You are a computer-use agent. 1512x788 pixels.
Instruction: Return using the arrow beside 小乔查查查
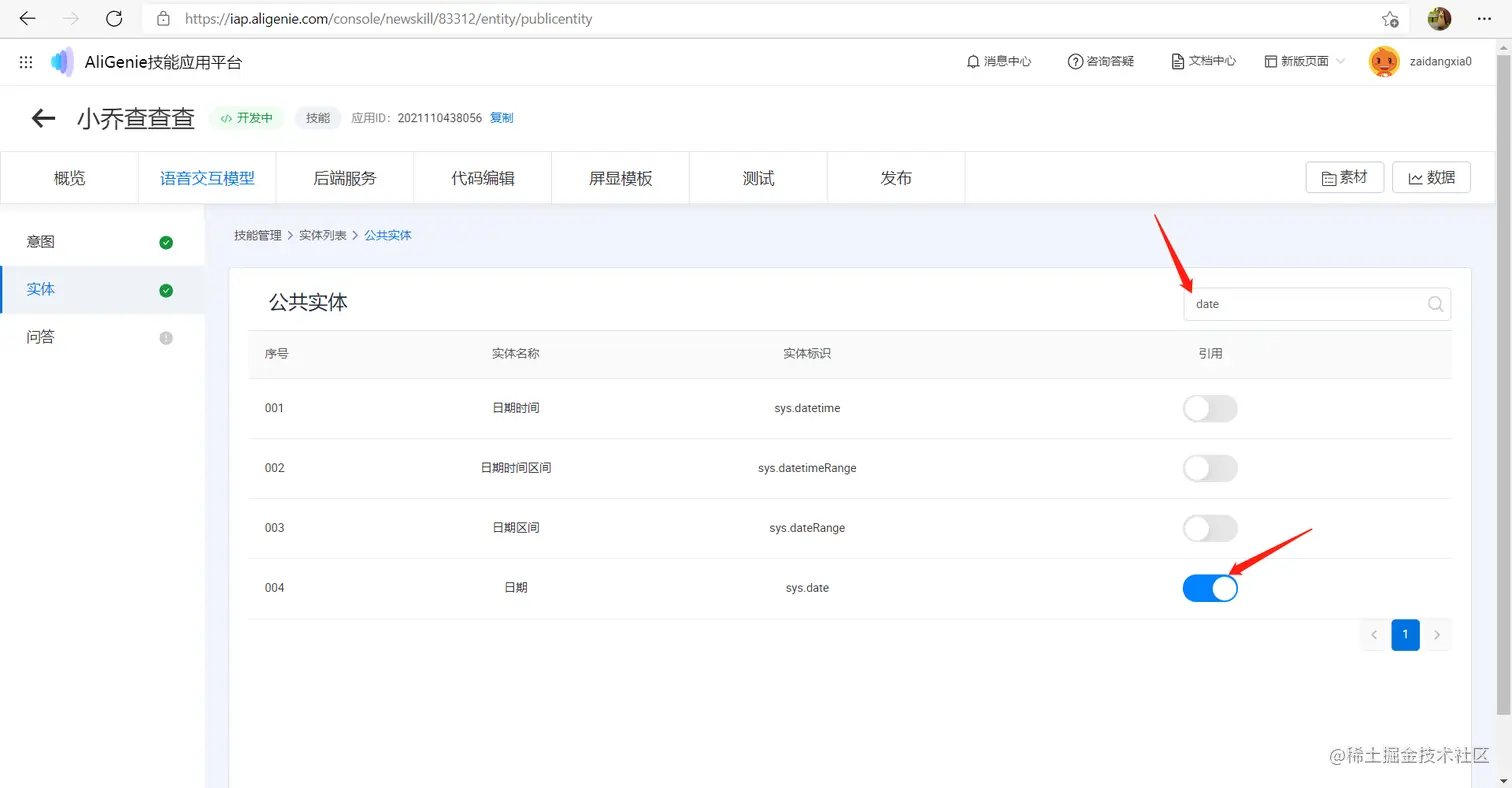coord(43,118)
